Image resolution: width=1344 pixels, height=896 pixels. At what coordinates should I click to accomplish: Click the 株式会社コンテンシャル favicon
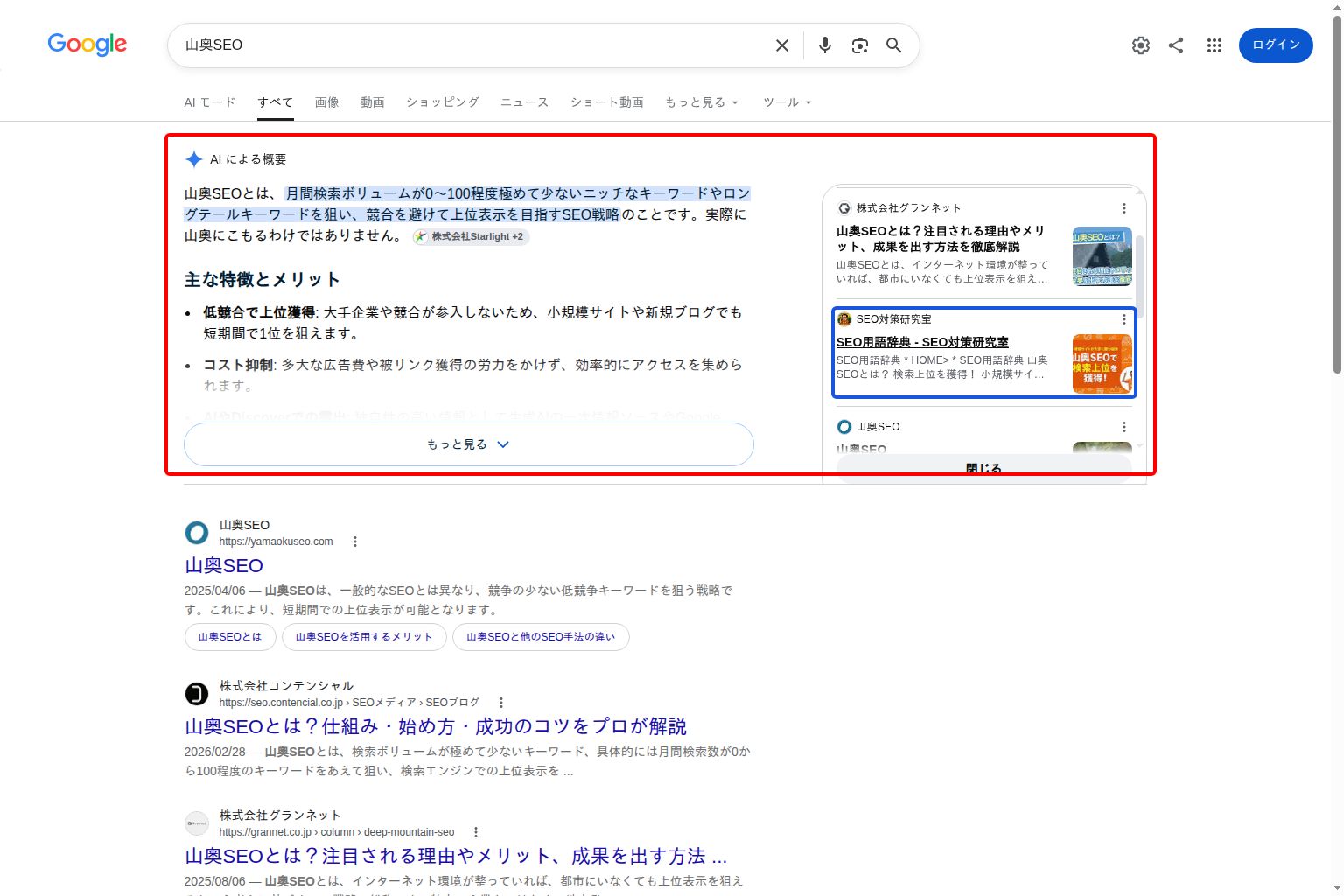click(x=197, y=694)
